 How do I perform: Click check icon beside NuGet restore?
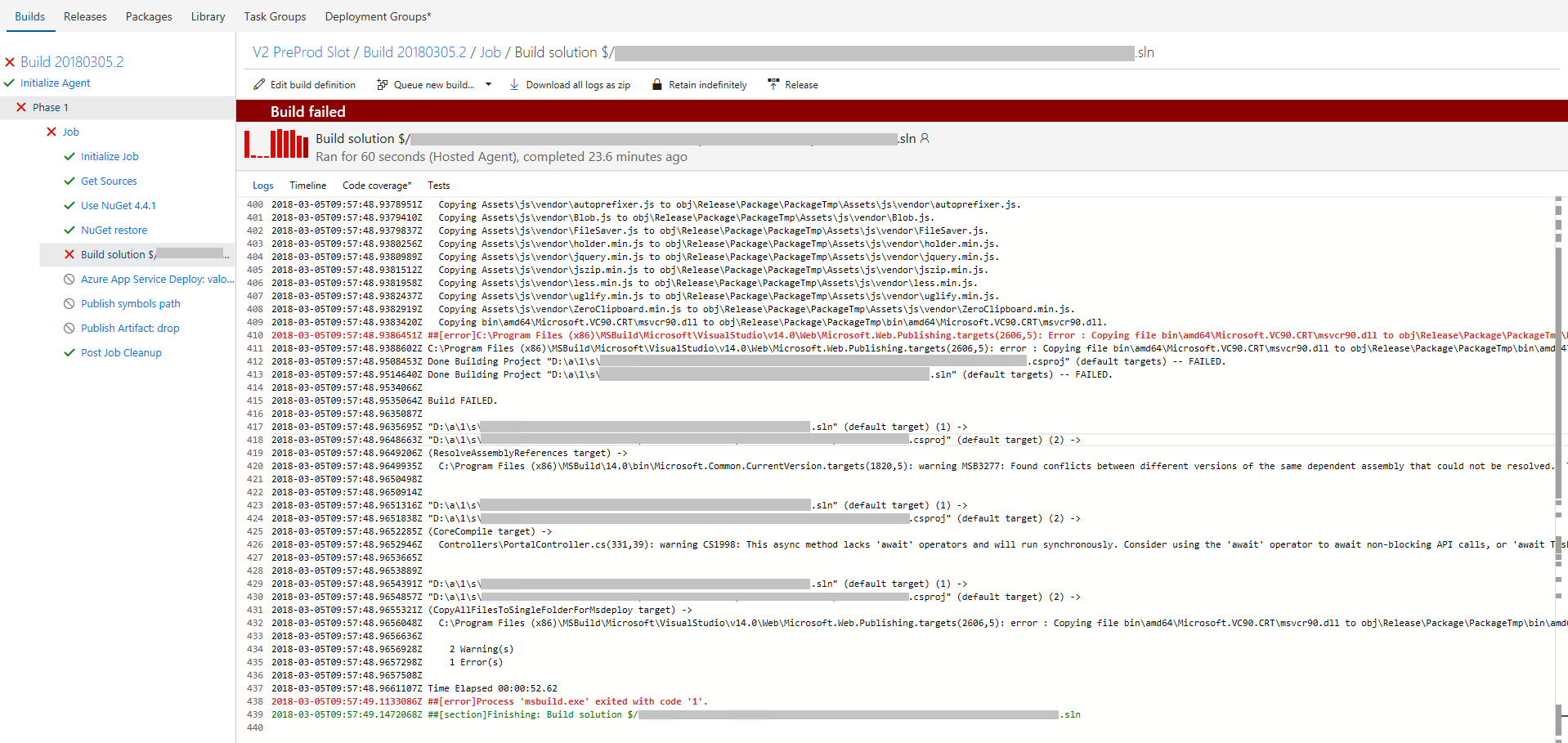(69, 230)
